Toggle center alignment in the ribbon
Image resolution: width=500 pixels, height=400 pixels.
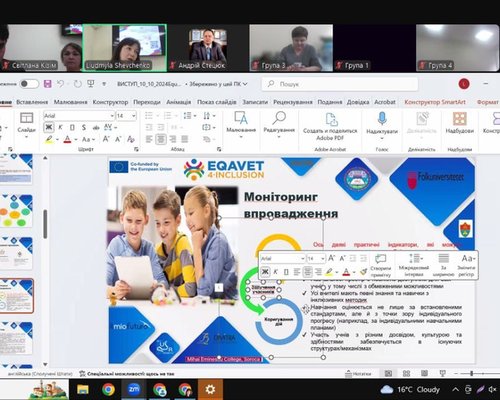[x=161, y=139]
